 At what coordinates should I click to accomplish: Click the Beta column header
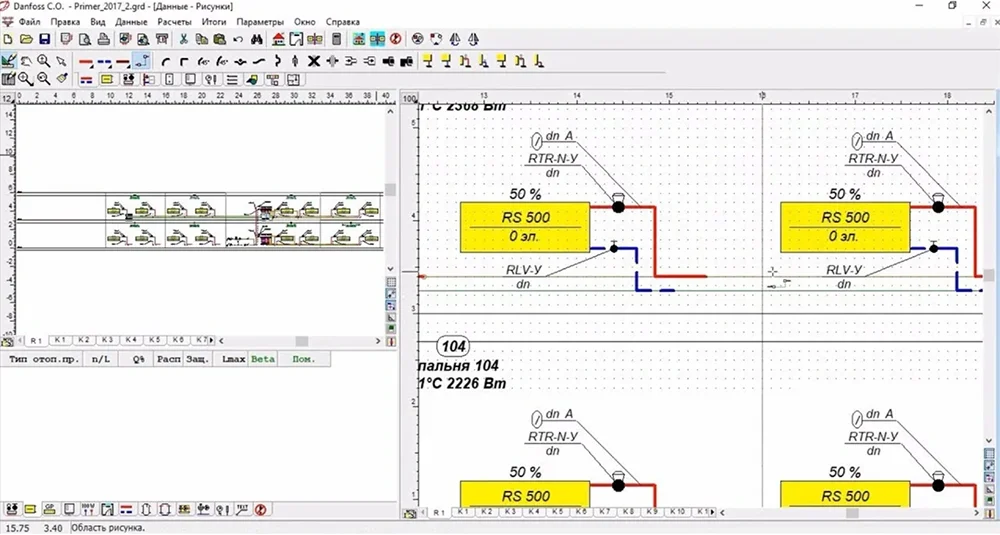coord(263,358)
